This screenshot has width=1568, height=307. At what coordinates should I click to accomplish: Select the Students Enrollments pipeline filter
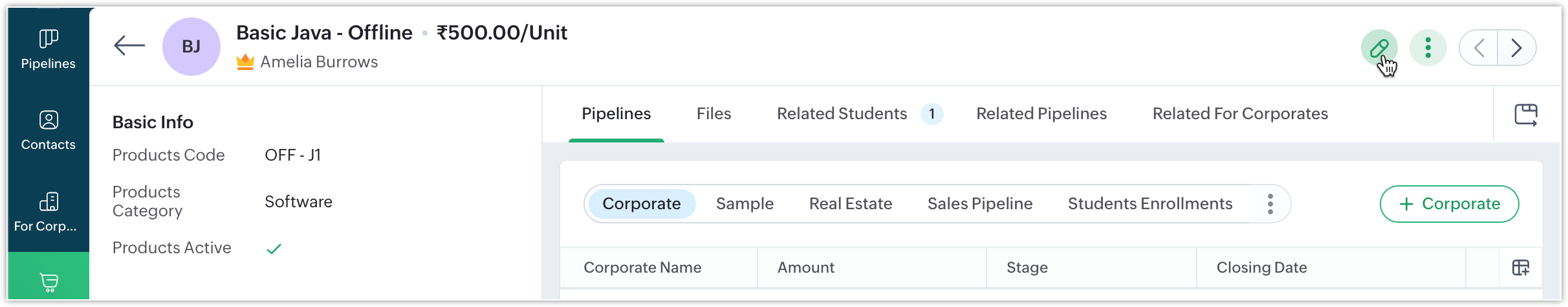tap(1149, 204)
